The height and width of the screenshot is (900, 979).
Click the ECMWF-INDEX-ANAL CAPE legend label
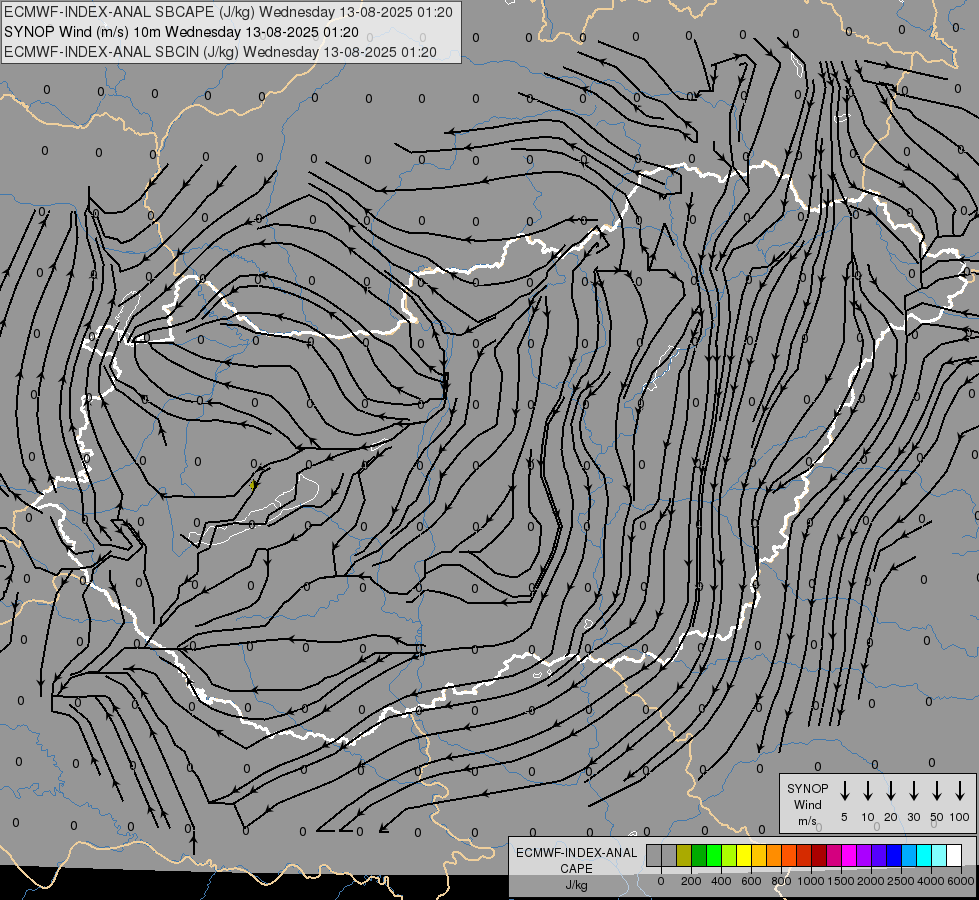tap(576, 860)
